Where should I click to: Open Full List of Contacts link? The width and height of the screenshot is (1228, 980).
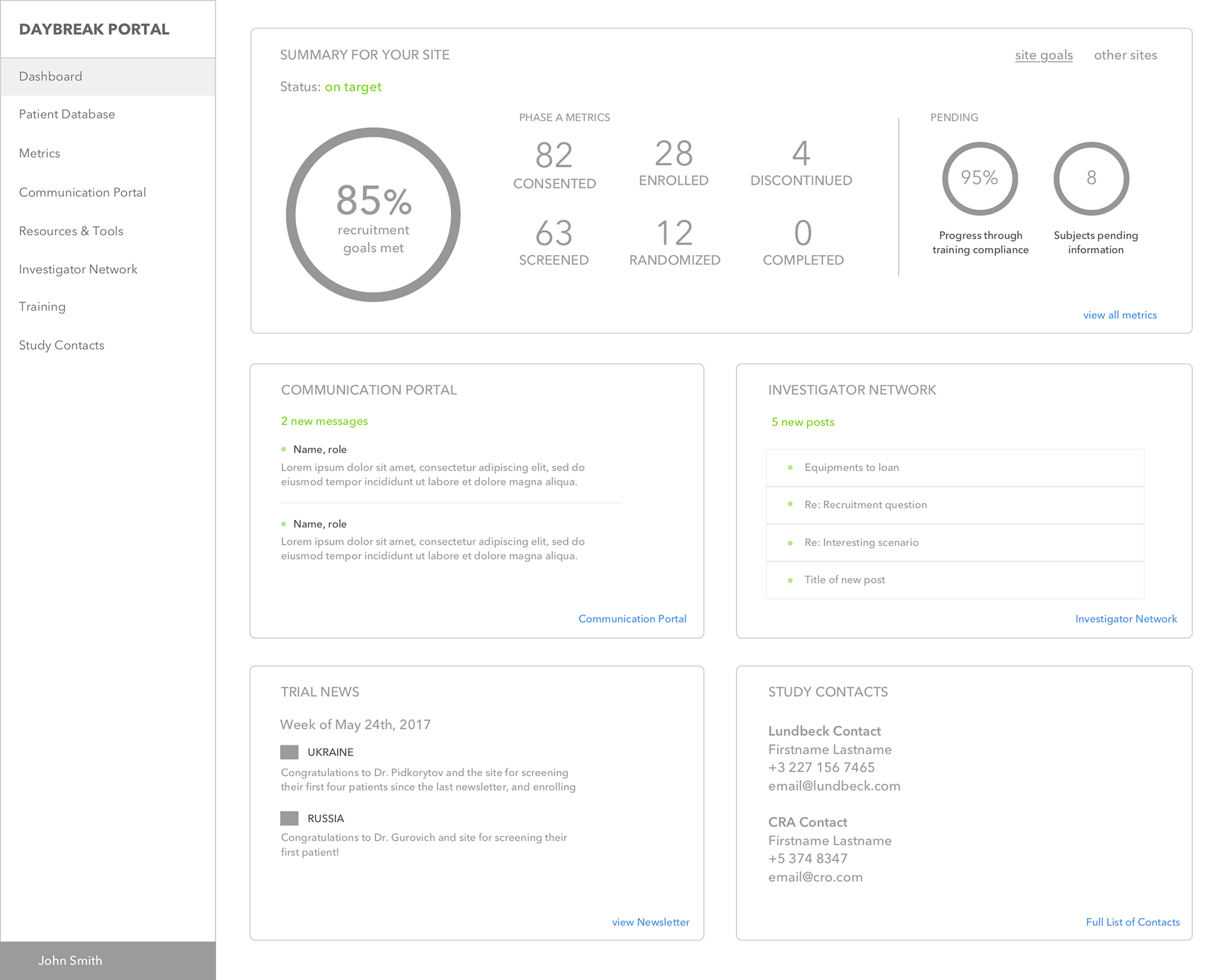coord(1132,922)
